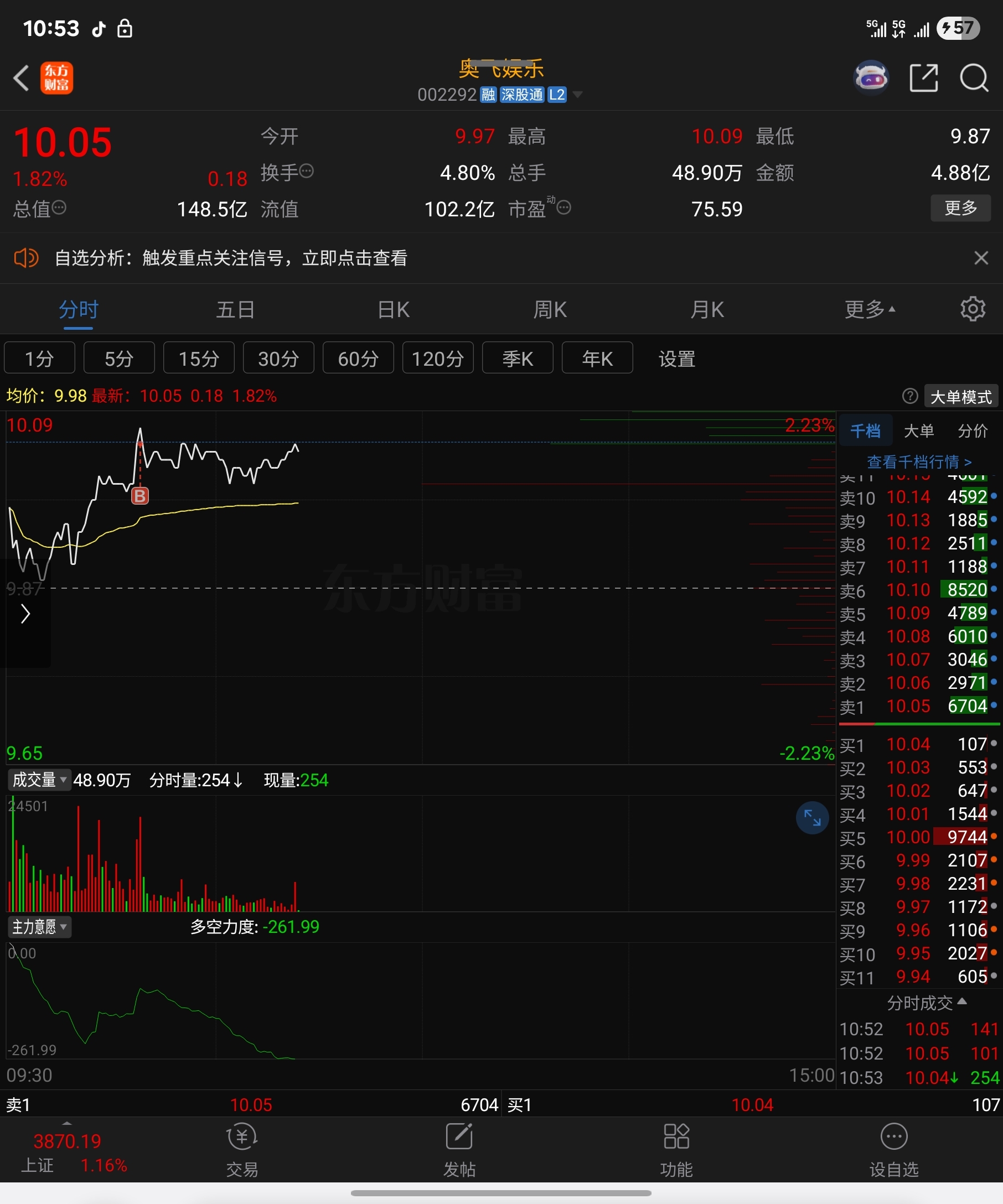Tap the 深股通 badge
Viewport: 1003px width, 1204px height.
tap(522, 95)
